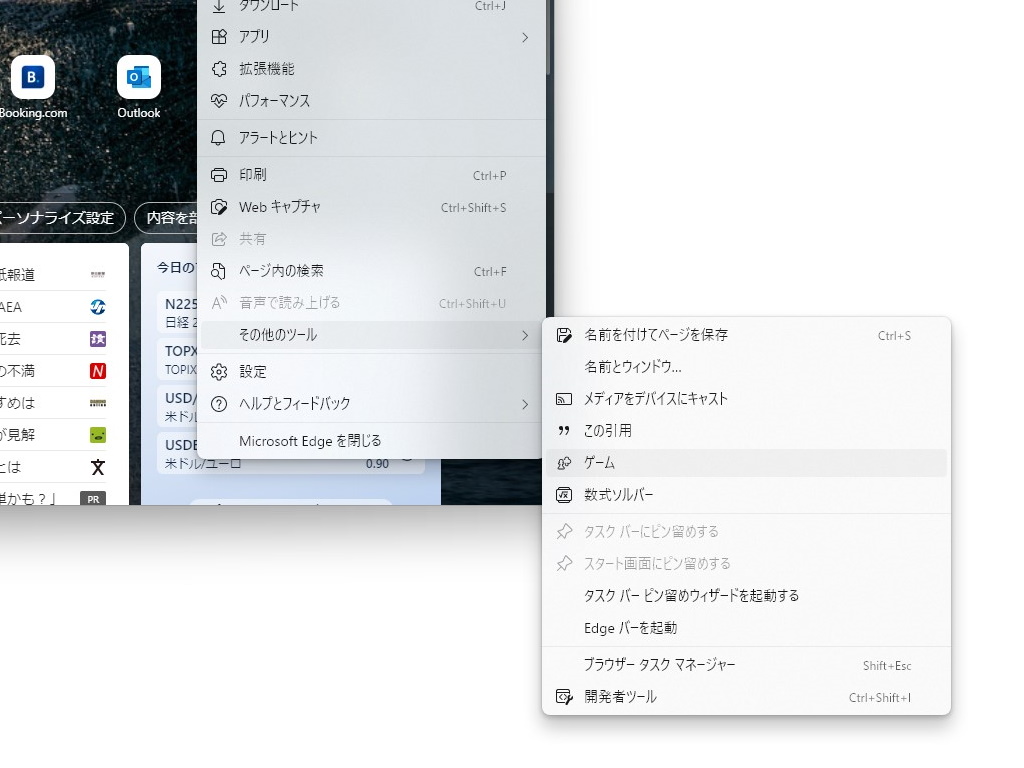1024x768 pixels.
Task: Open パフォーマンス via the heart icon
Action: pos(218,101)
